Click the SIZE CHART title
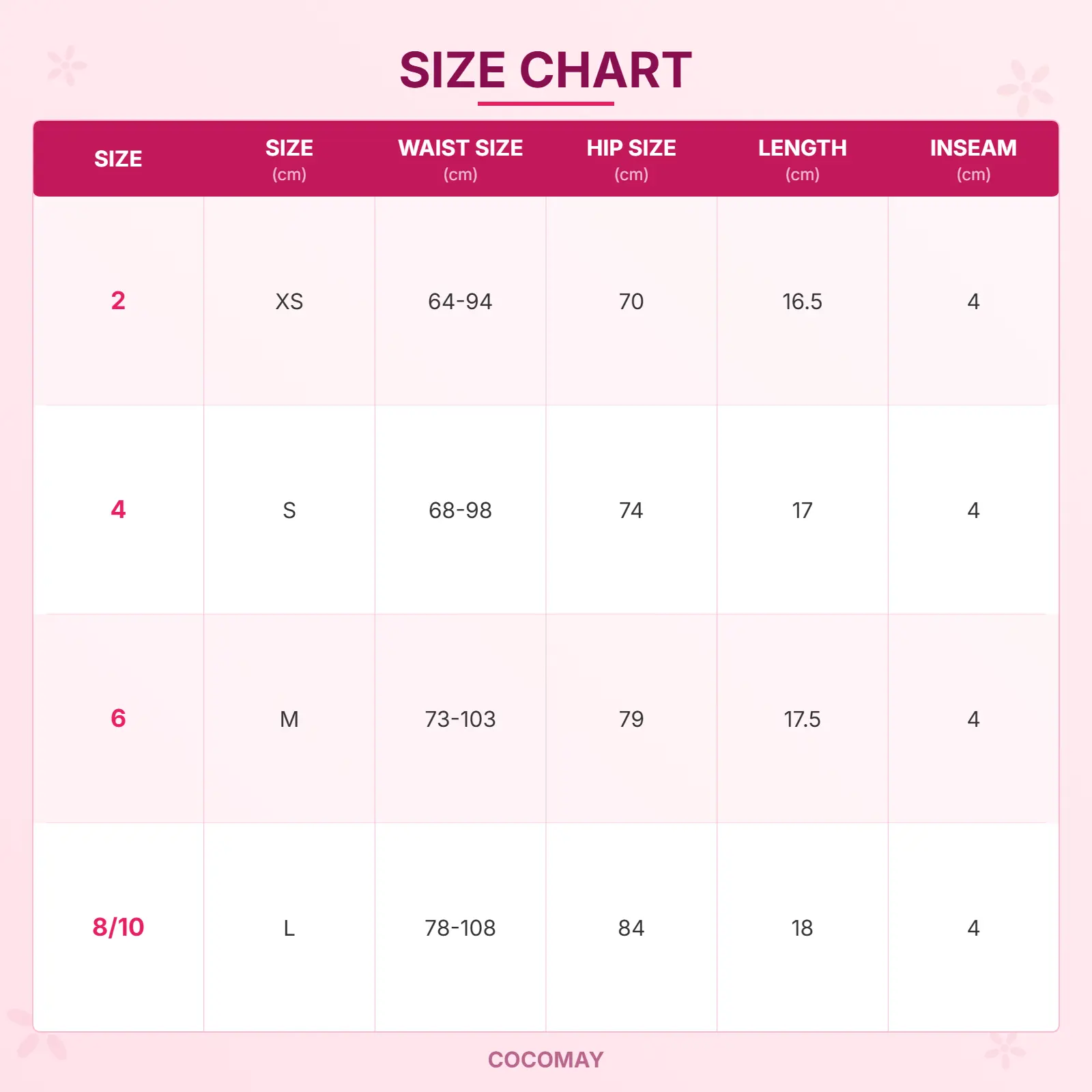Viewport: 1092px width, 1092px height. [x=545, y=70]
